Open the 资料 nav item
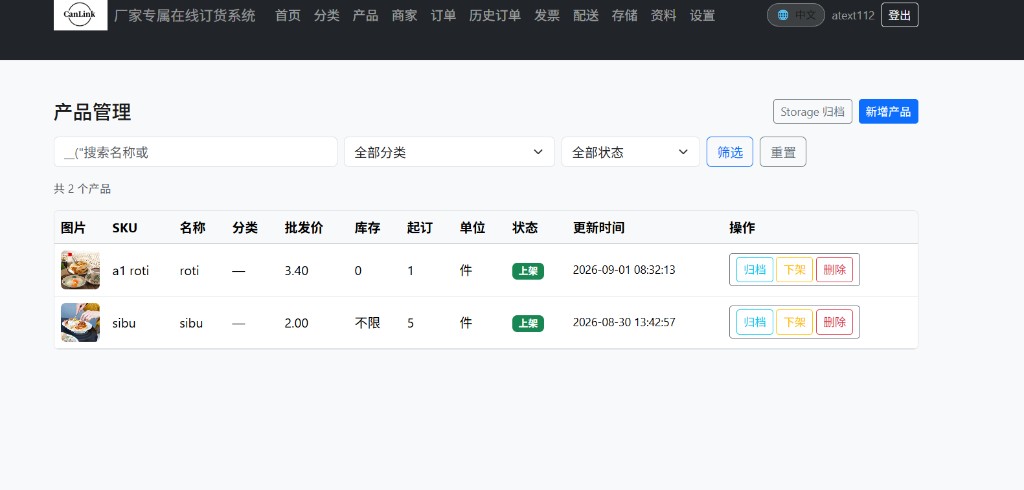Image resolution: width=1024 pixels, height=490 pixels. (664, 16)
